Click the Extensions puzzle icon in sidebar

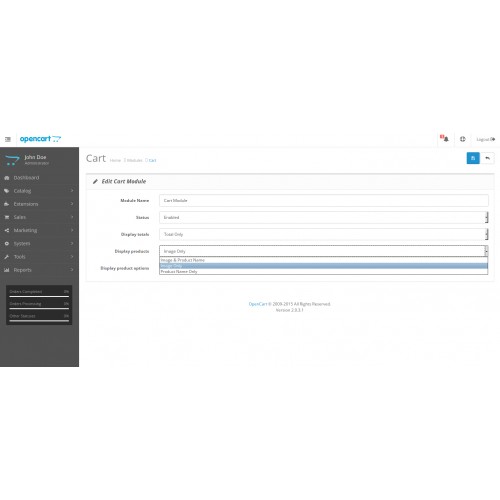tap(7, 204)
